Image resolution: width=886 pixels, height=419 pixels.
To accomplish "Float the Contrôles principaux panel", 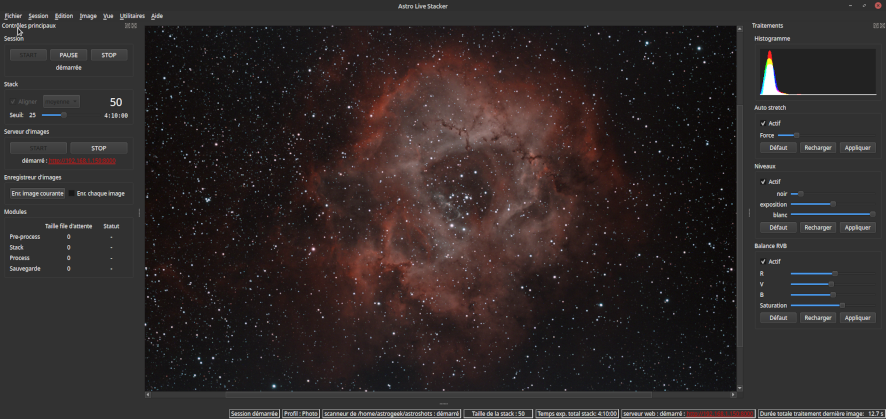I will tap(126, 26).
